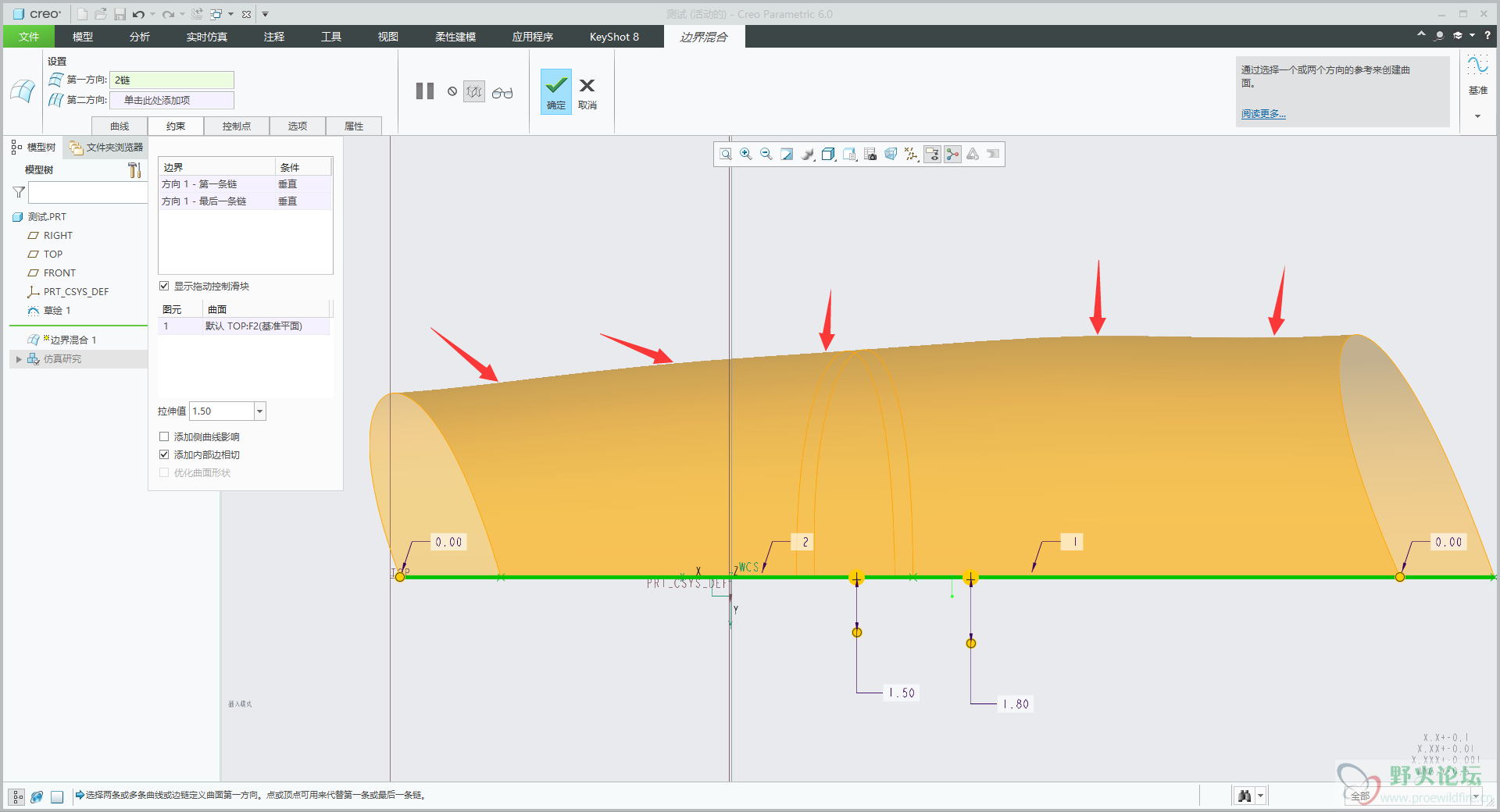Click the model tree filter funnel icon
Image resolution: width=1500 pixels, height=812 pixels.
click(x=19, y=192)
